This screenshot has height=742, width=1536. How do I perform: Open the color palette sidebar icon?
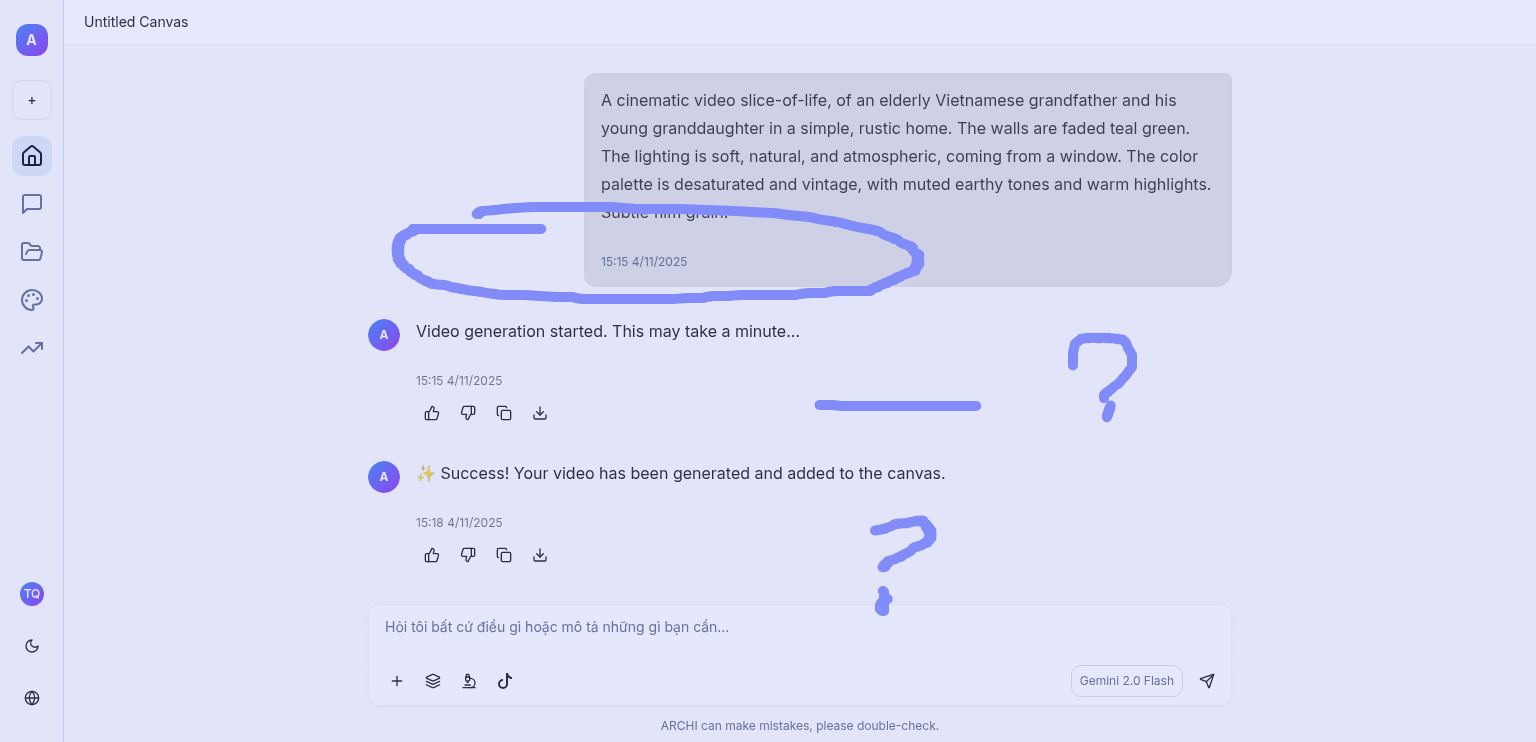[32, 300]
